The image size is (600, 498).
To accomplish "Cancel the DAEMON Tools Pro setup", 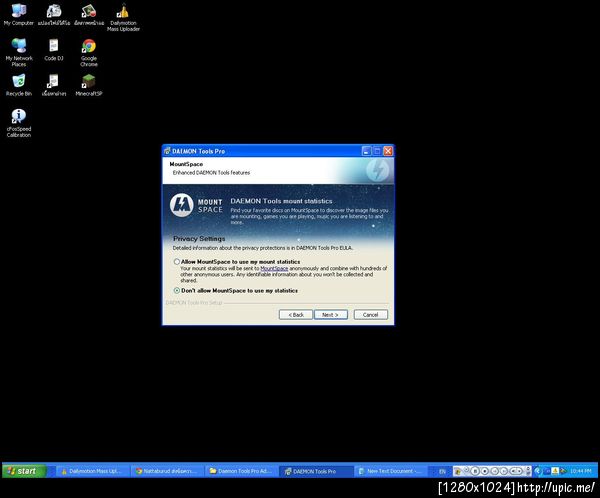I will point(370,315).
